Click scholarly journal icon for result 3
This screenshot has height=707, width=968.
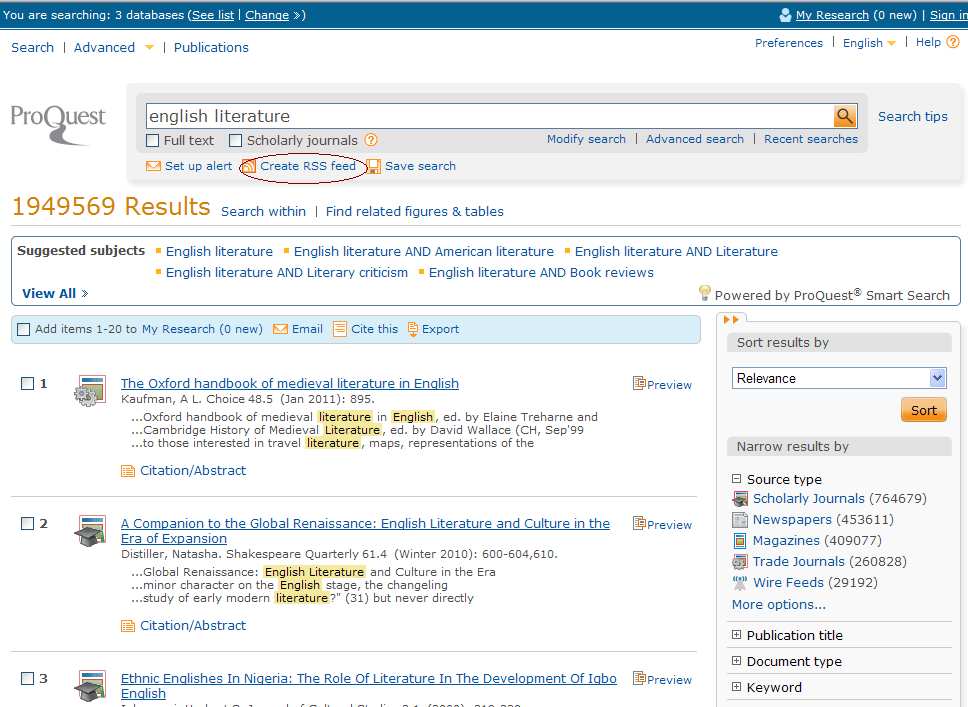coord(90,685)
